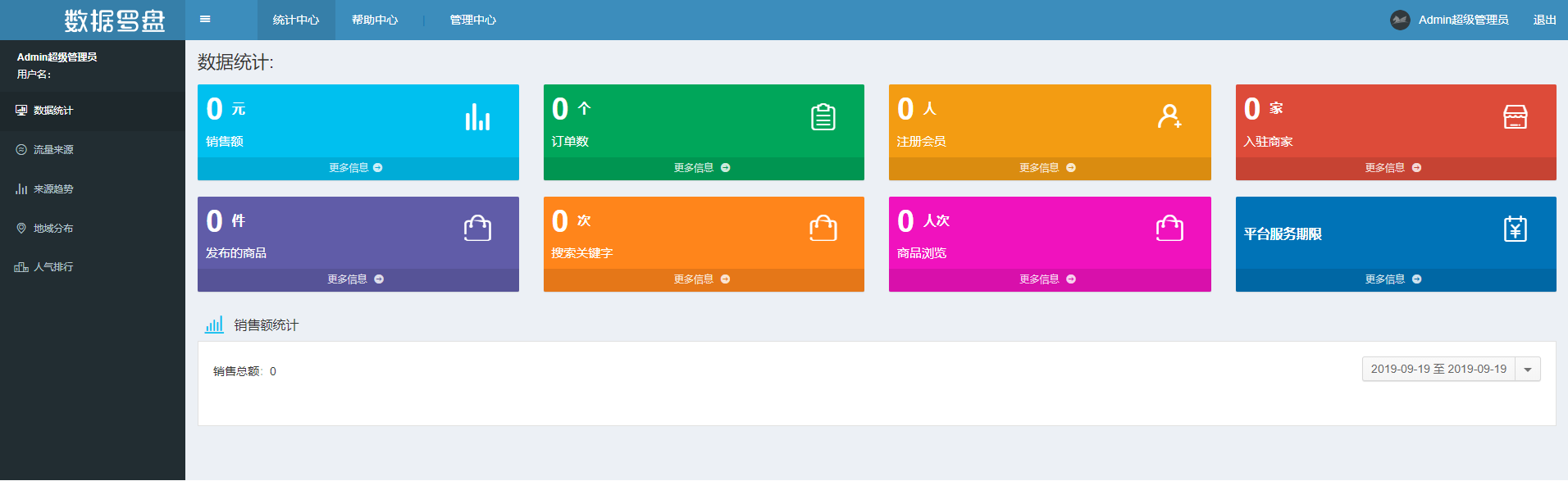This screenshot has width=1568, height=481.
Task: Click the 注册会员 card label
Action: (922, 142)
